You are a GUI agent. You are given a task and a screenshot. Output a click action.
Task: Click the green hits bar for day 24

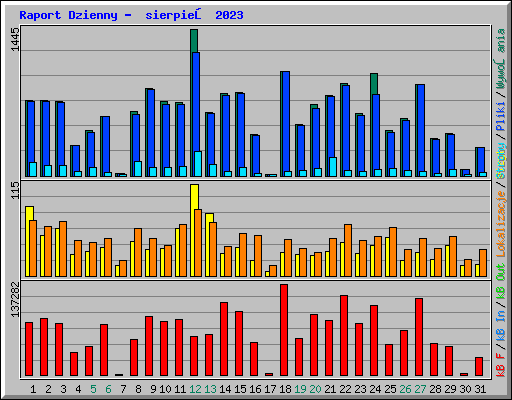point(374,84)
